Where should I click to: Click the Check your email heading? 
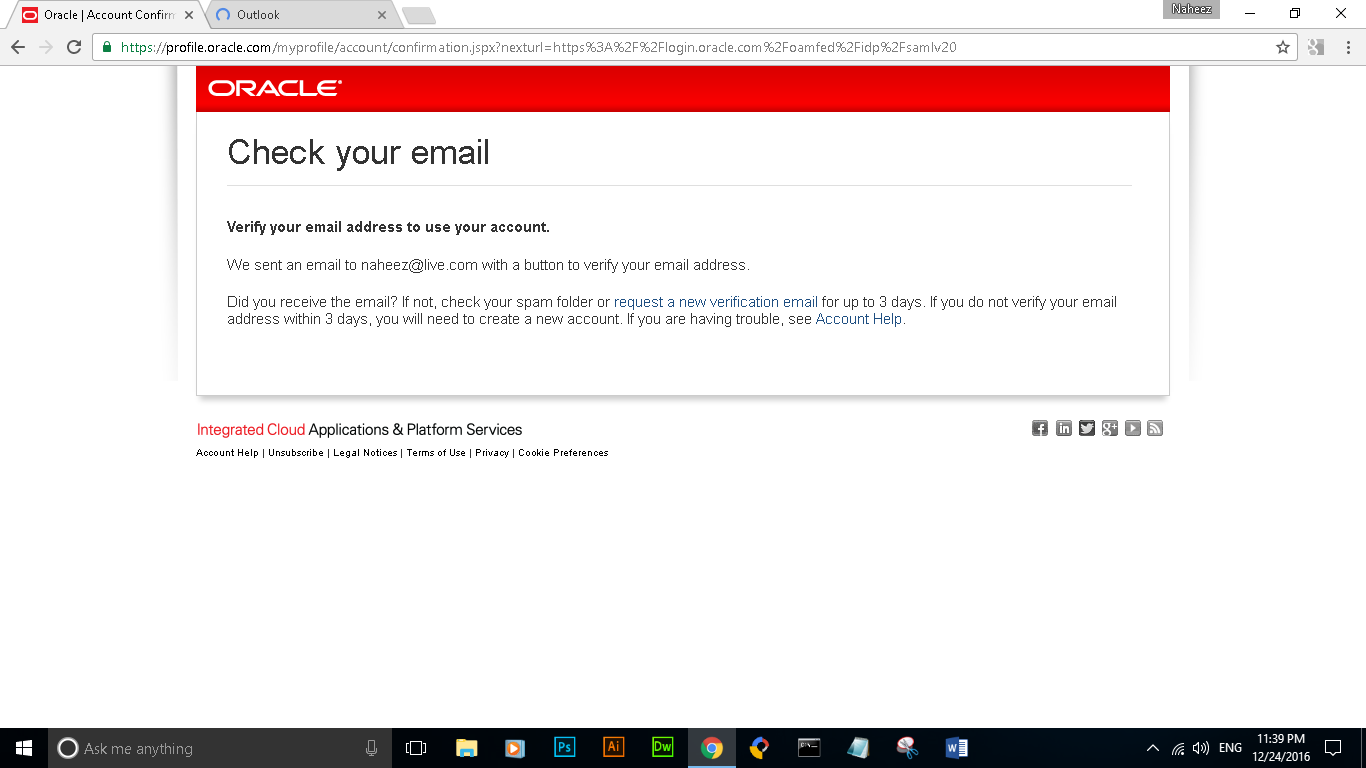358,152
